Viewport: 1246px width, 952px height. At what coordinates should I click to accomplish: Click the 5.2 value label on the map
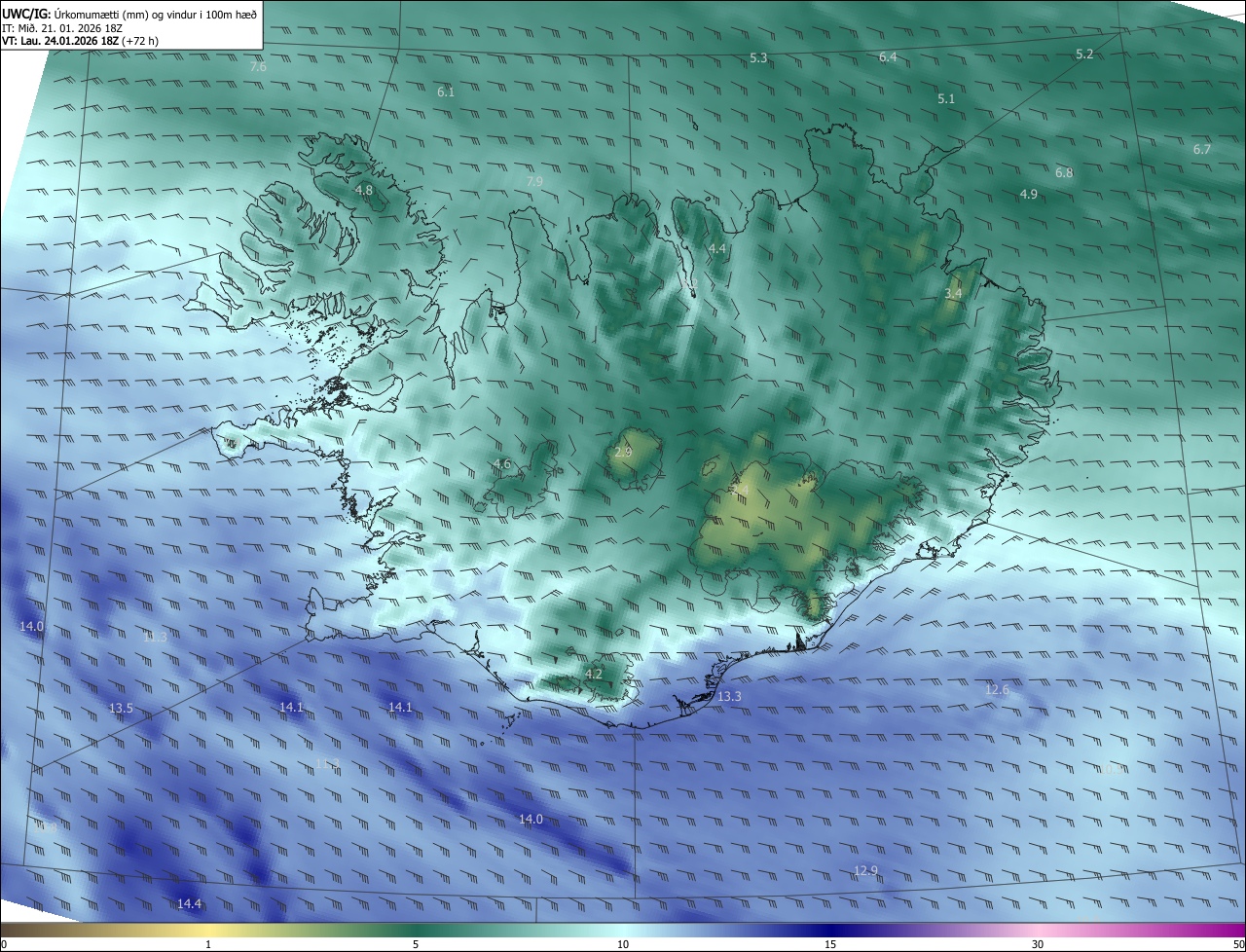[x=1084, y=54]
